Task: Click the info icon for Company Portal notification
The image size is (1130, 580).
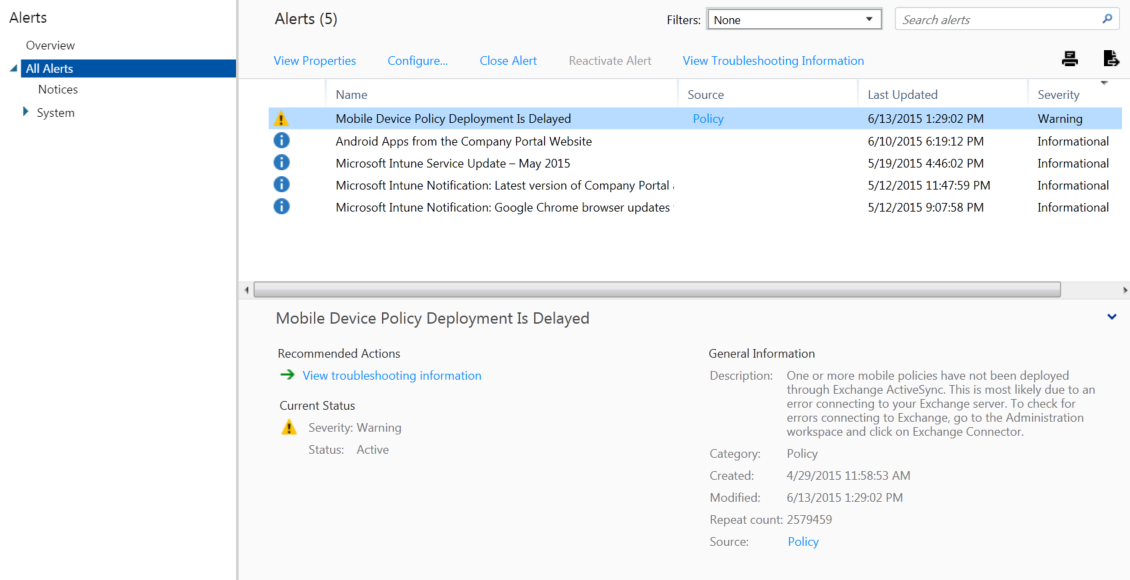Action: click(x=281, y=184)
